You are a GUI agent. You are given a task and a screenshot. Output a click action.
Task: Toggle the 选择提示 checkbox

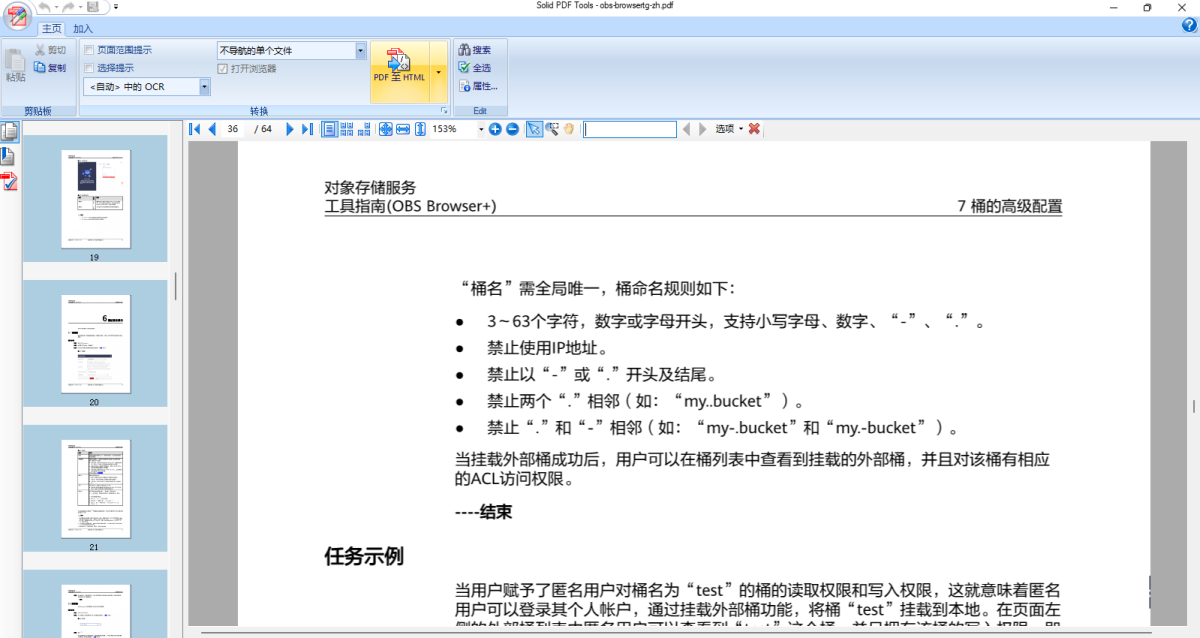pos(89,68)
